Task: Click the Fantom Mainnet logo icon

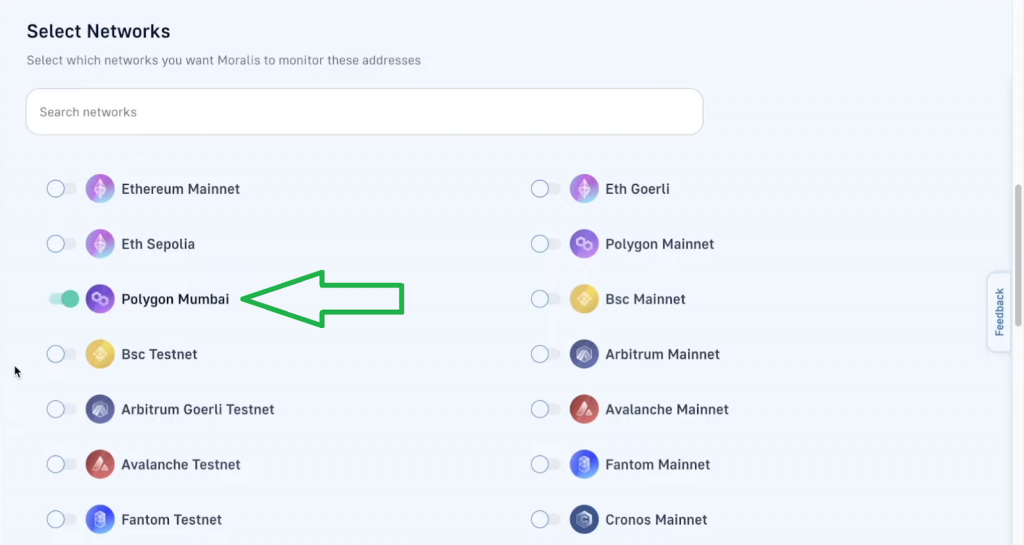Action: tap(584, 464)
